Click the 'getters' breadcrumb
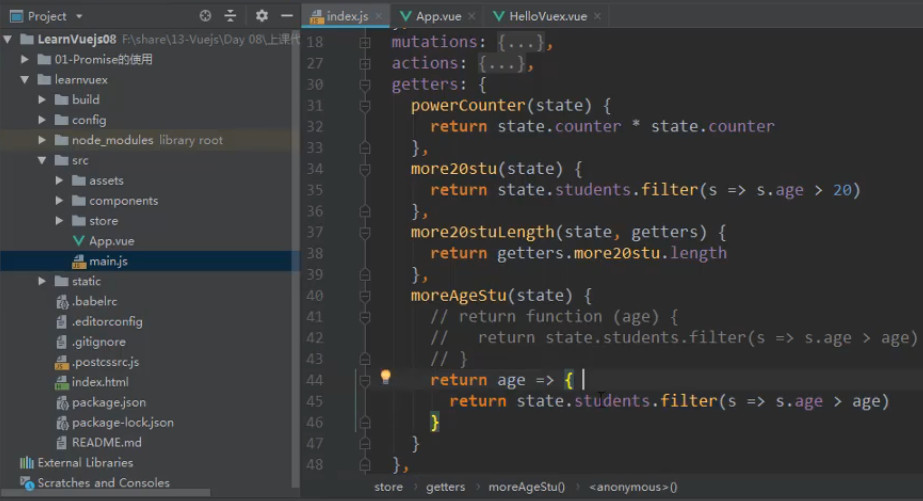Viewport: 923px width, 501px height. [446, 487]
